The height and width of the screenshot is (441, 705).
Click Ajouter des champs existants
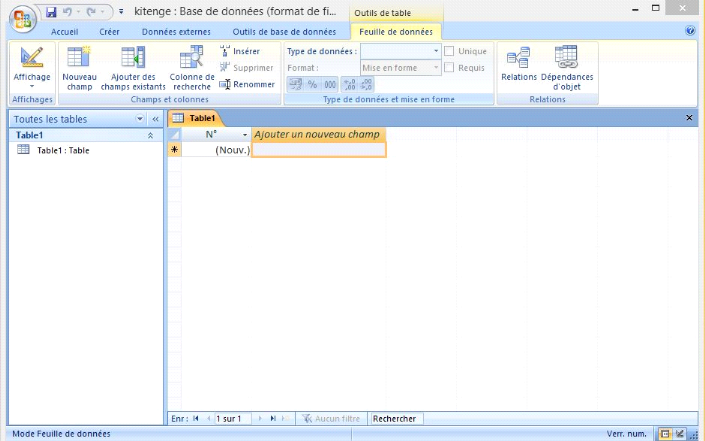[x=133, y=66]
